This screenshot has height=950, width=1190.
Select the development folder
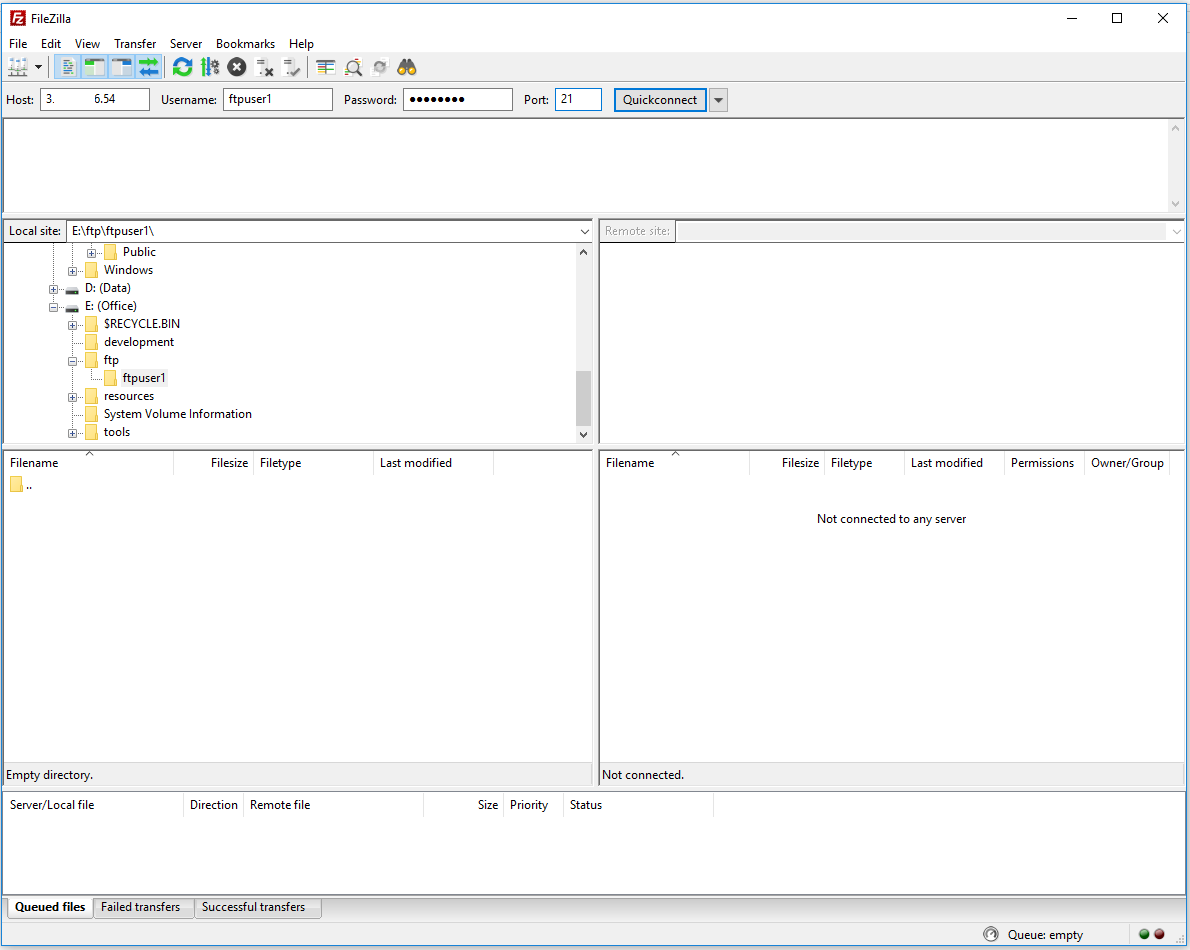pos(139,342)
